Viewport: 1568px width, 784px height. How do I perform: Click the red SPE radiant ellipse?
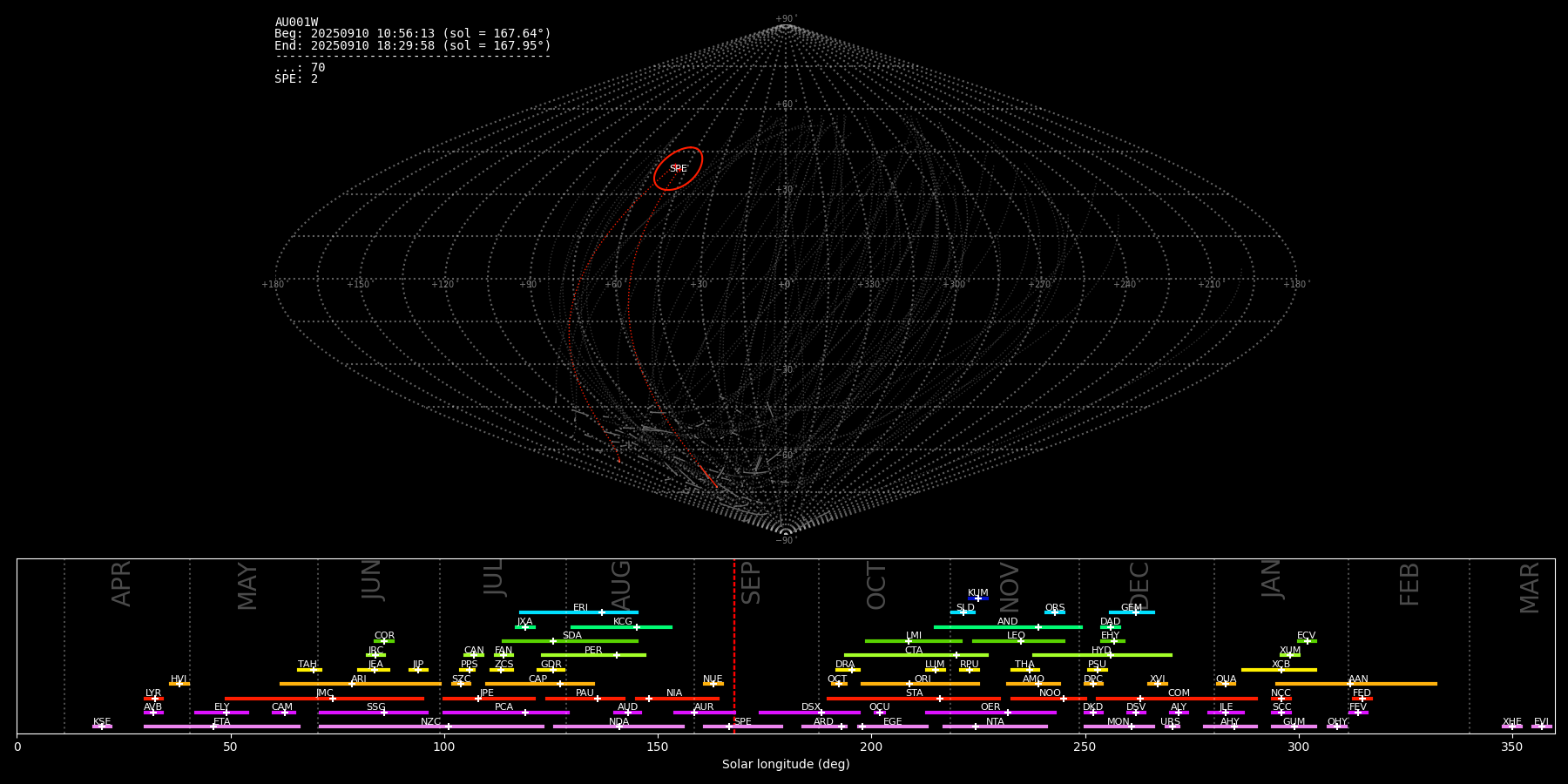click(x=678, y=168)
